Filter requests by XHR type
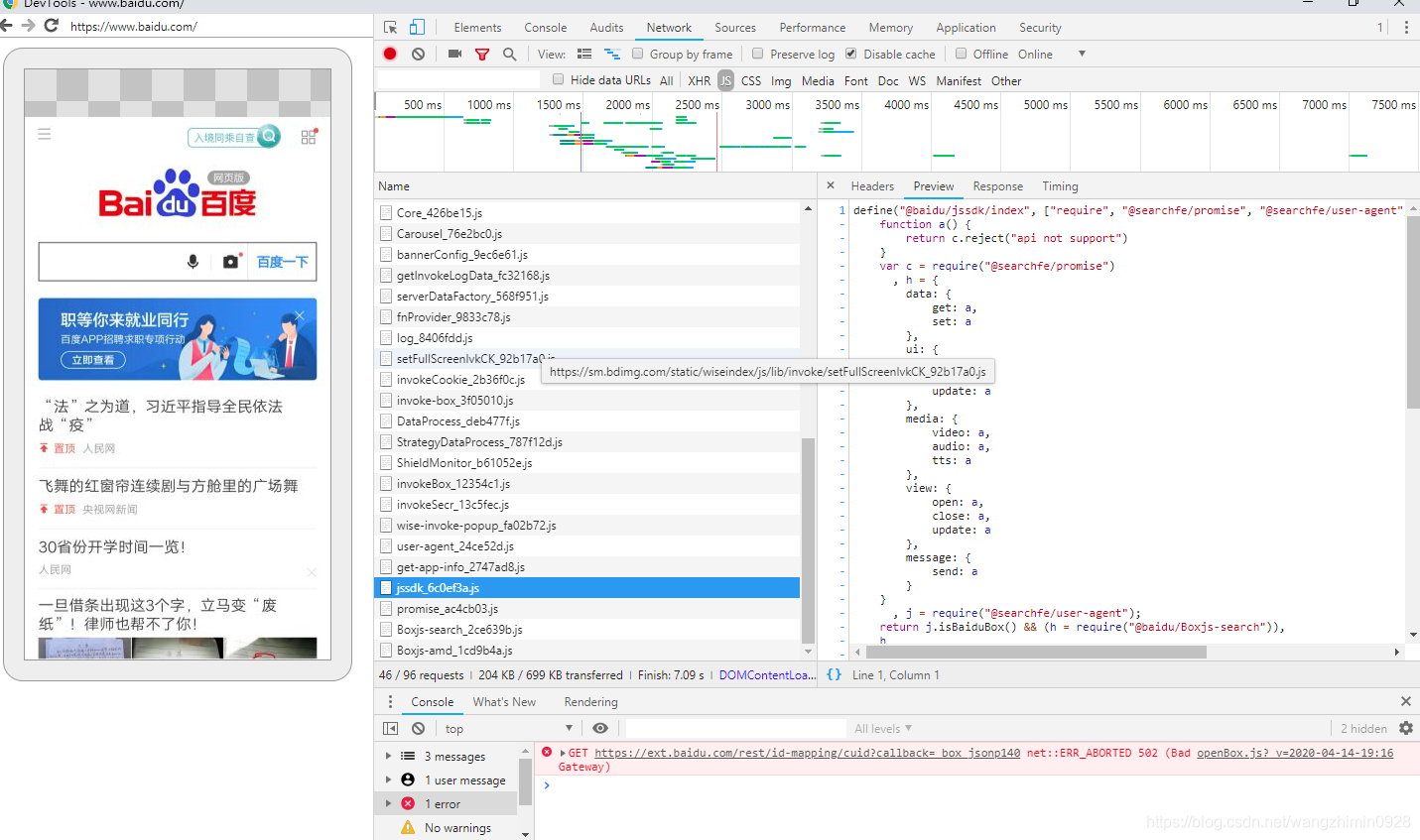 tap(700, 80)
